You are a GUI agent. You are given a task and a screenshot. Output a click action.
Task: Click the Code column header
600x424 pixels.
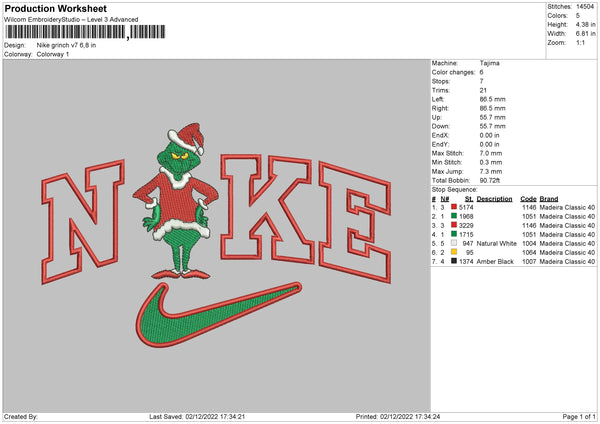pyautogui.click(x=528, y=199)
